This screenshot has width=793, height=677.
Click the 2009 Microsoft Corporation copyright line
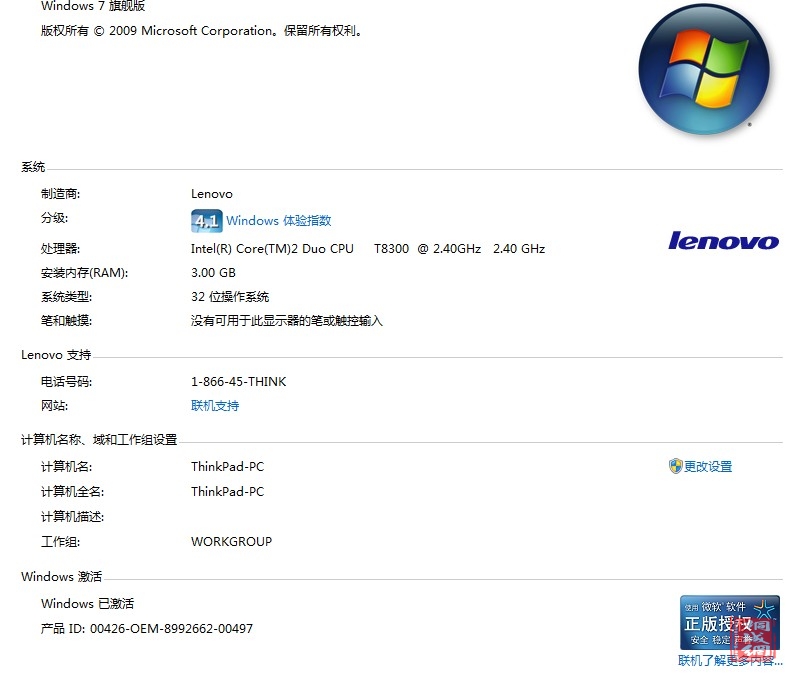coord(202,31)
